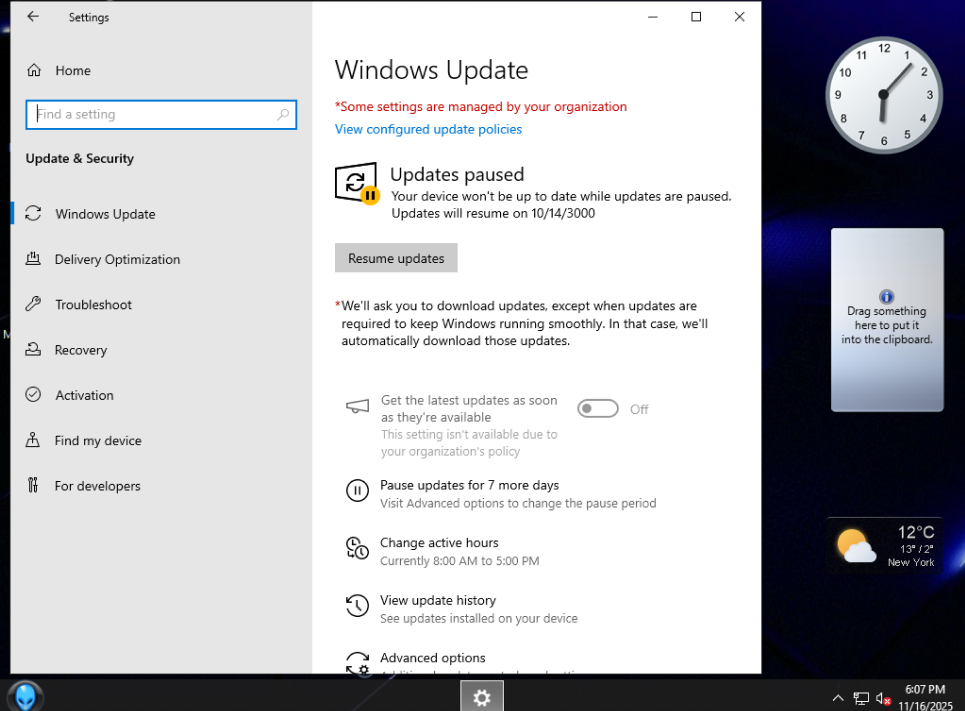This screenshot has height=711, width=965.
Task: Select For developers in the sidebar
Action: 97,486
